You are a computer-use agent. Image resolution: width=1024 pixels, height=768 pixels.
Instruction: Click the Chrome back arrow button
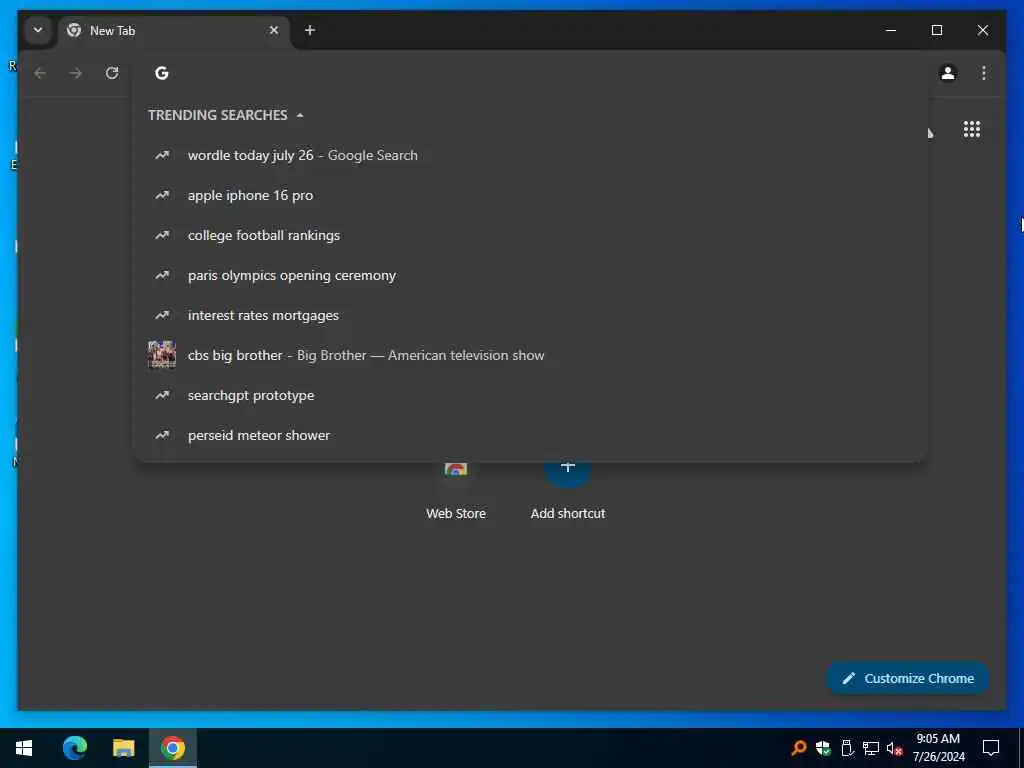(40, 73)
